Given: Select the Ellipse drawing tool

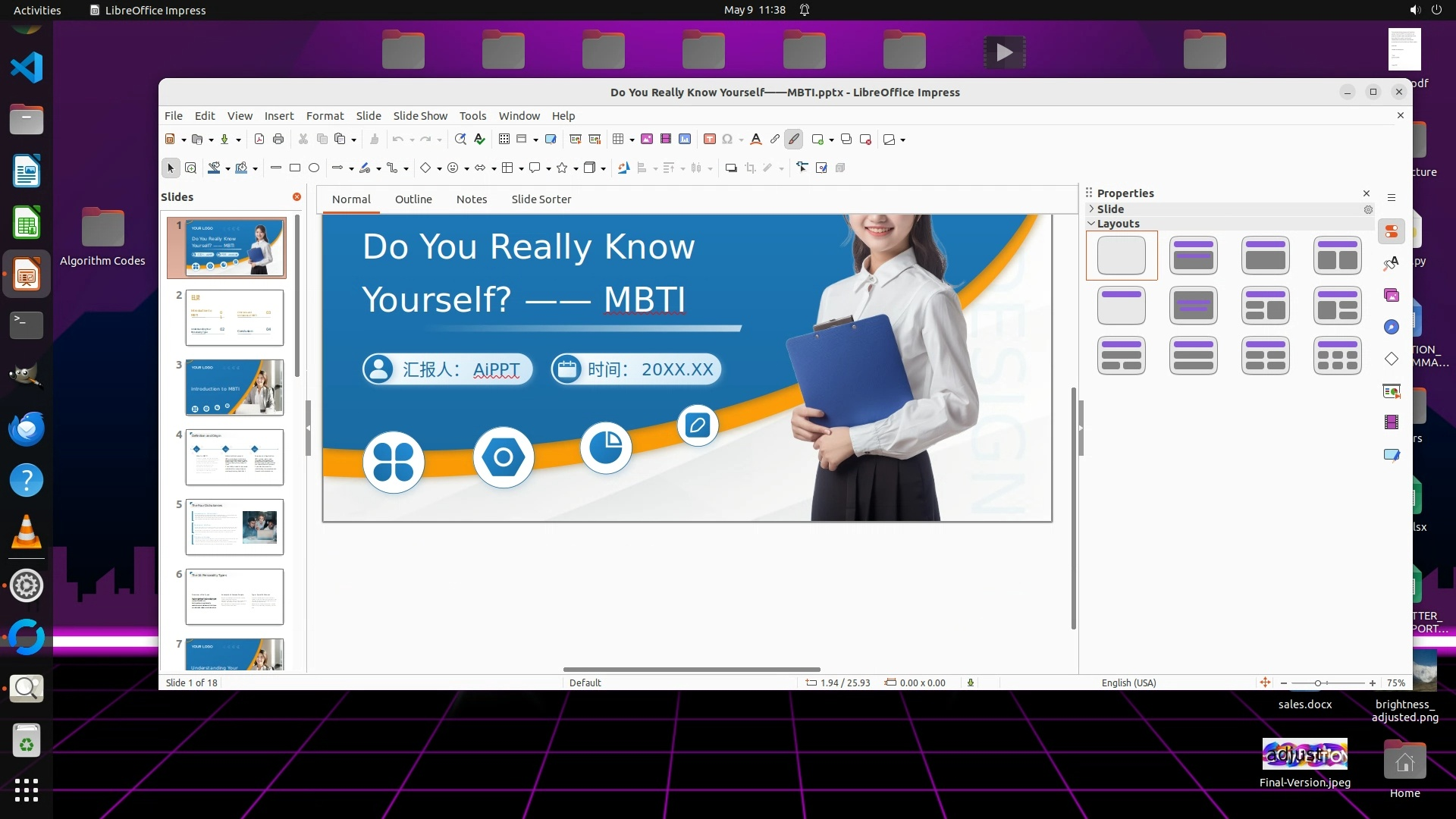Looking at the screenshot, I should [314, 168].
